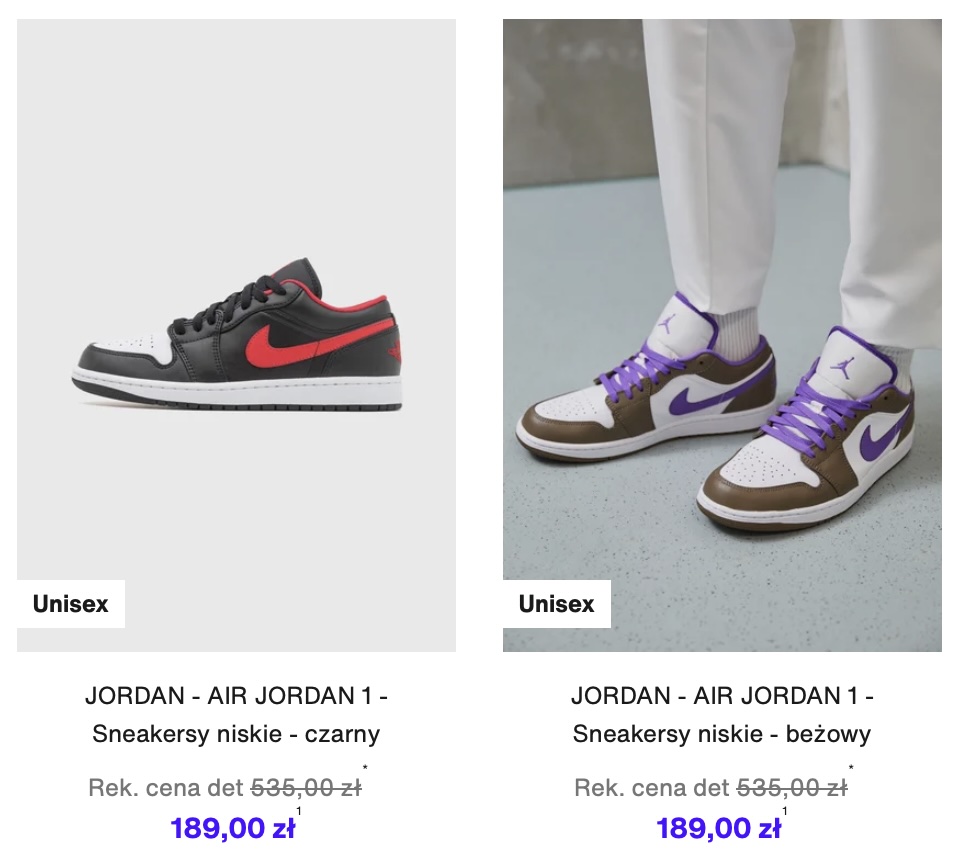This screenshot has height=862, width=958.
Task: Click the asterisk footnote beside beige sneaker's old price
Action: point(851,768)
